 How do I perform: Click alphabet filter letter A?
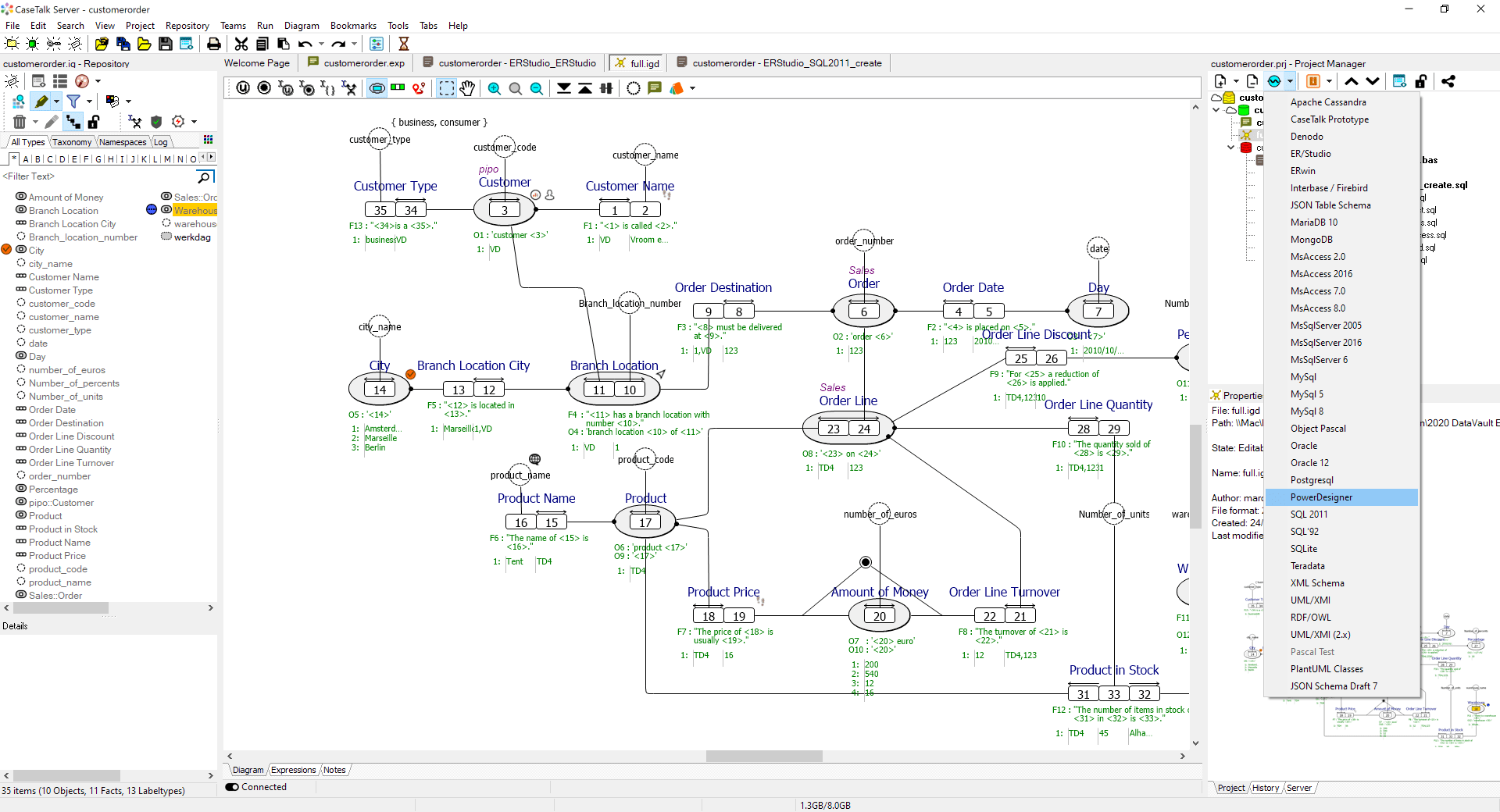click(x=26, y=158)
